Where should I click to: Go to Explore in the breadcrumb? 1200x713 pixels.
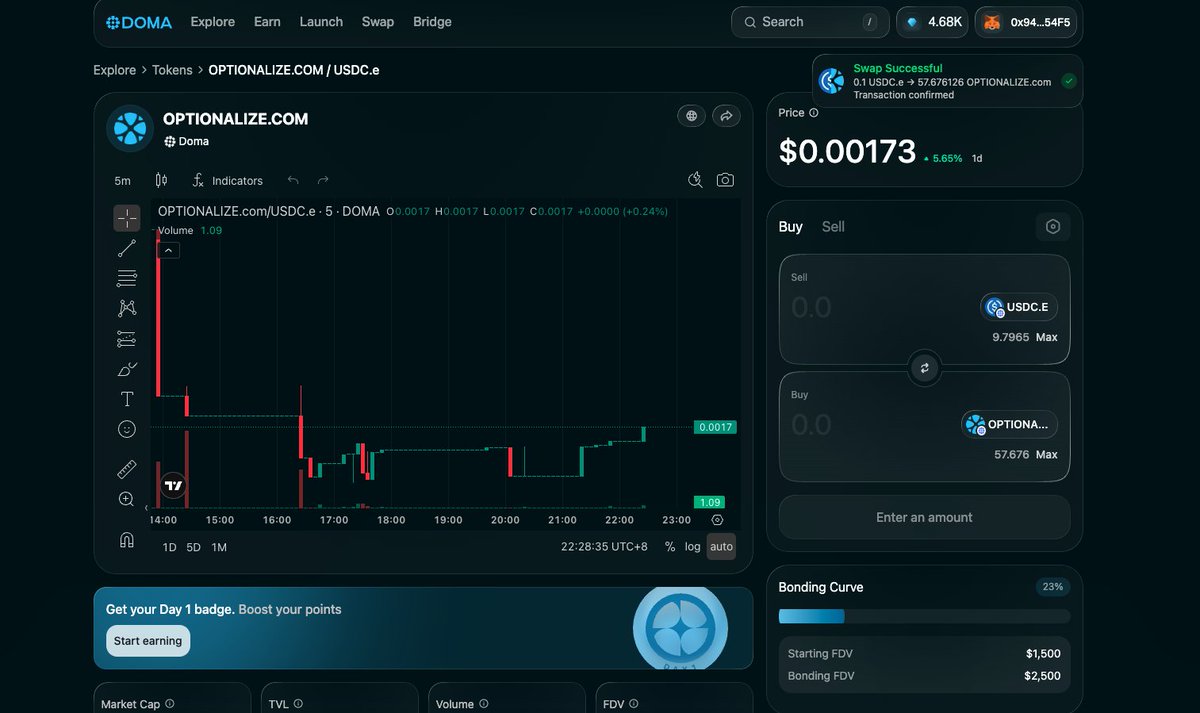pyautogui.click(x=114, y=70)
